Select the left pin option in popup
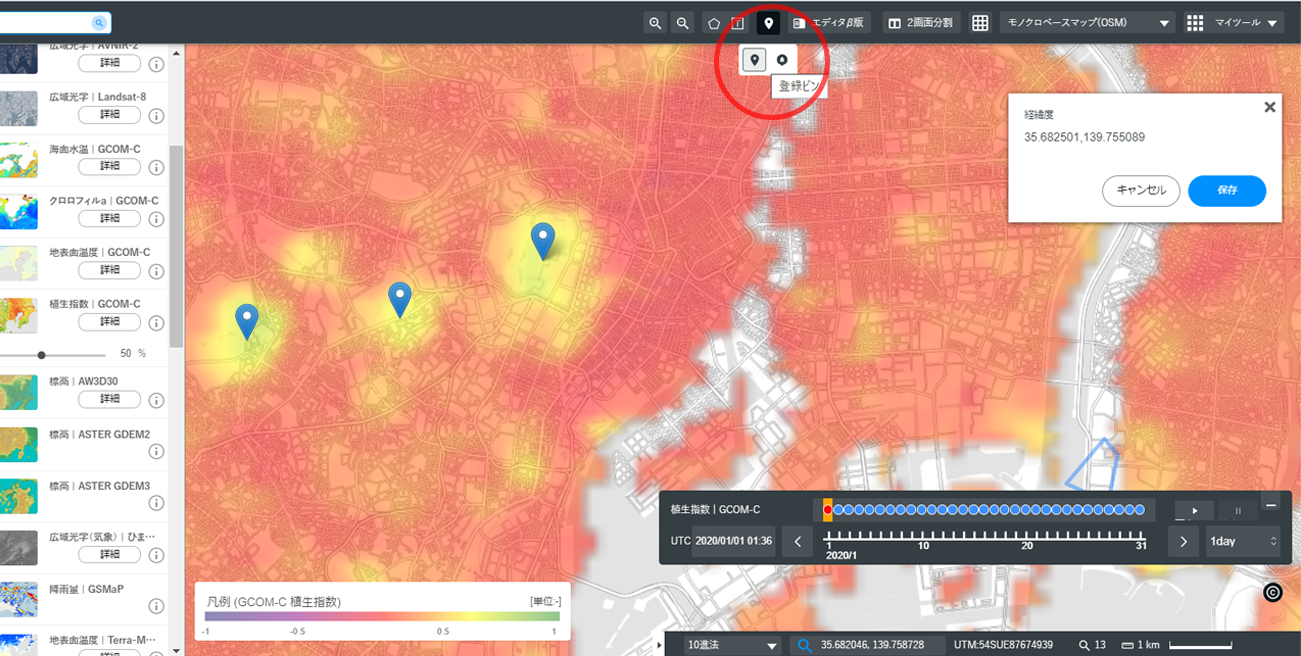The image size is (1301, 656). (755, 61)
